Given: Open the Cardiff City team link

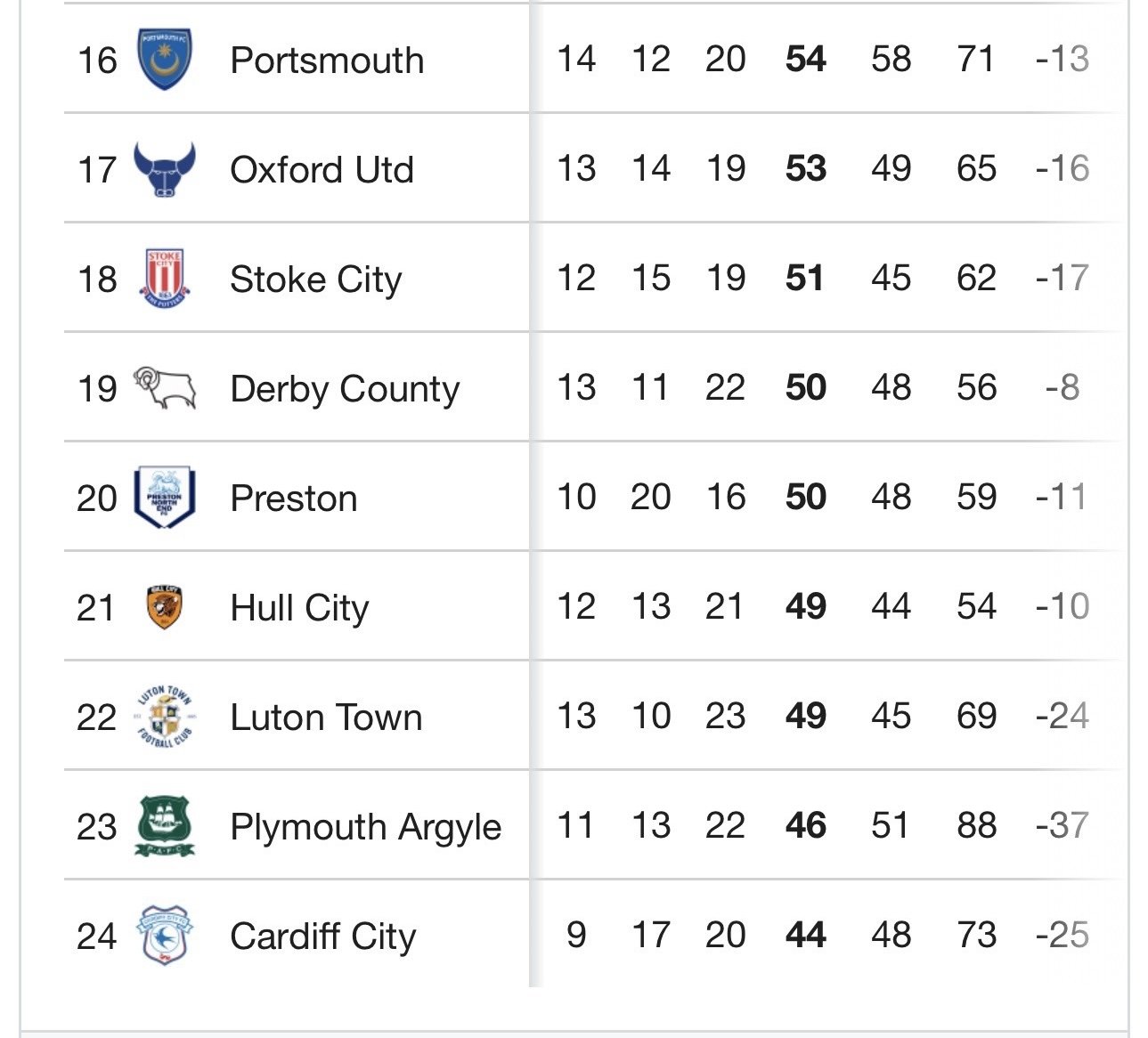Looking at the screenshot, I should coord(323,937).
